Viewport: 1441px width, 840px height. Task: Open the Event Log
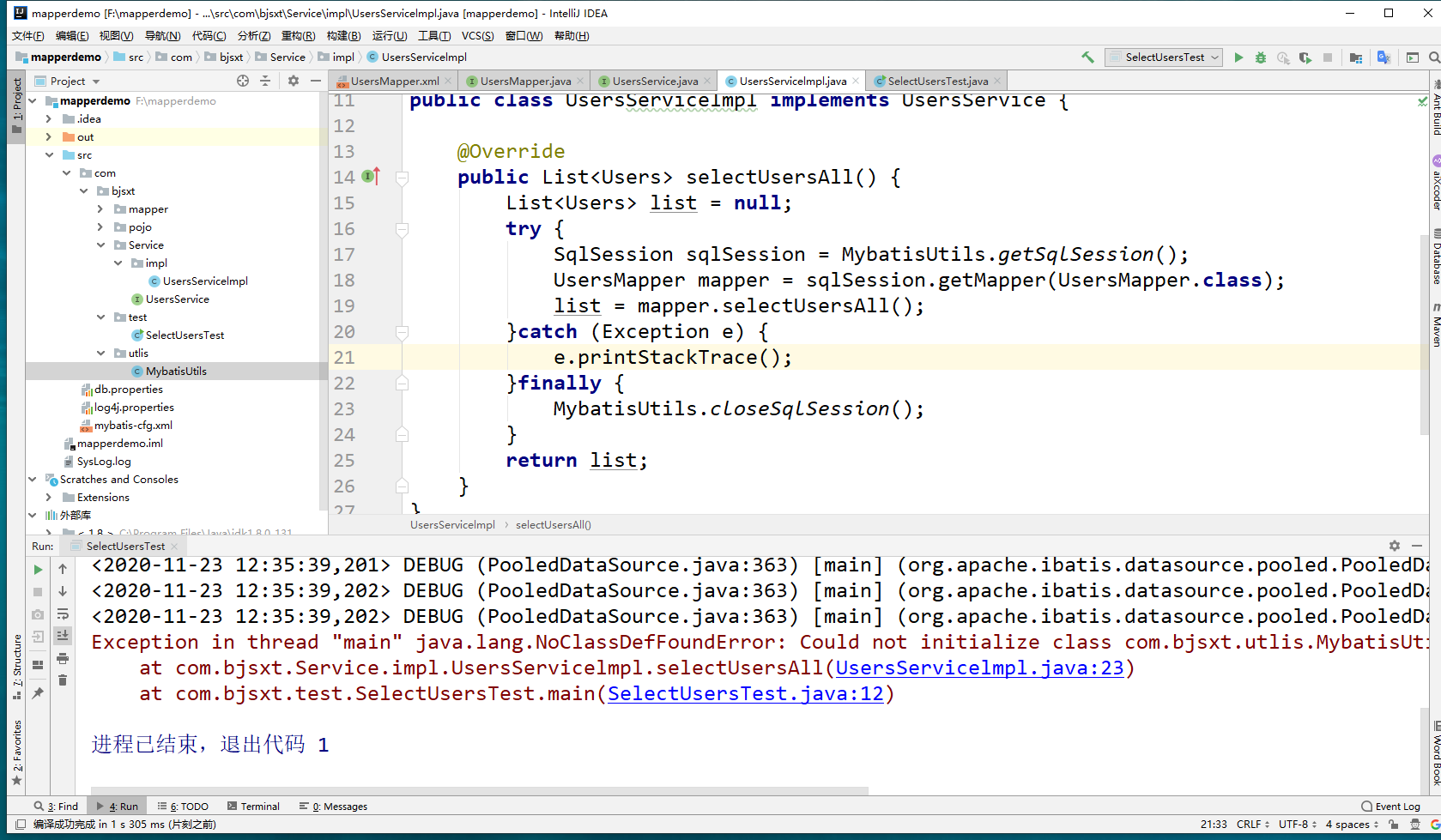(x=1390, y=807)
